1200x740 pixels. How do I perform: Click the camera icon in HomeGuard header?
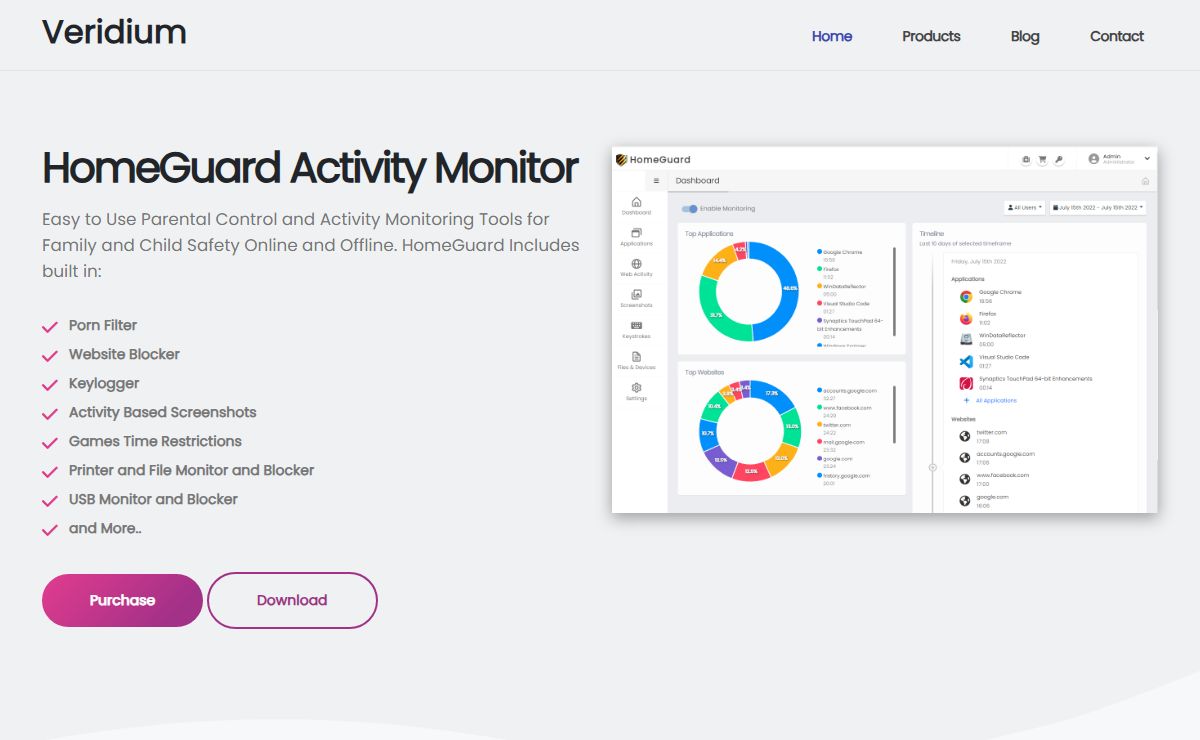coord(1026,159)
